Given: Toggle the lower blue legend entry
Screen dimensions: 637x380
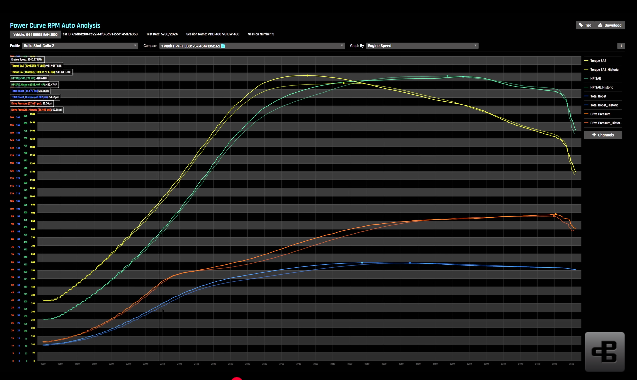Looking at the screenshot, I should (x=602, y=105).
